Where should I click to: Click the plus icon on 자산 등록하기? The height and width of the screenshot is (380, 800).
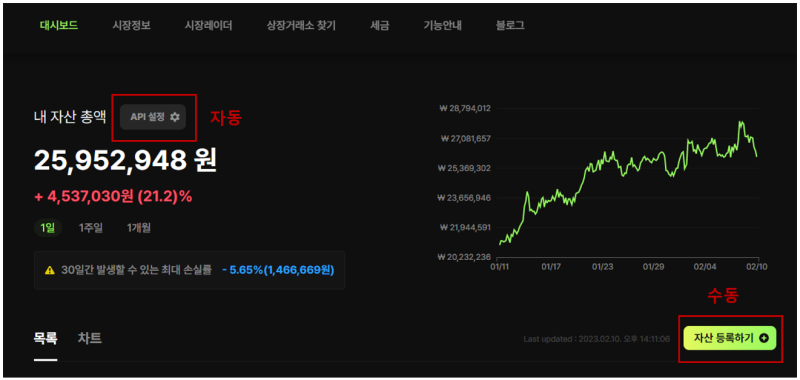(764, 338)
